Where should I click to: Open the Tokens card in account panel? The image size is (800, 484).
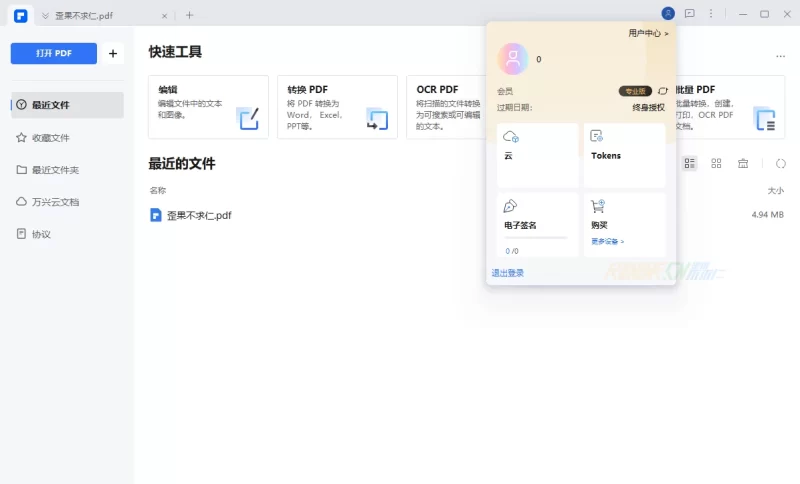pos(624,155)
